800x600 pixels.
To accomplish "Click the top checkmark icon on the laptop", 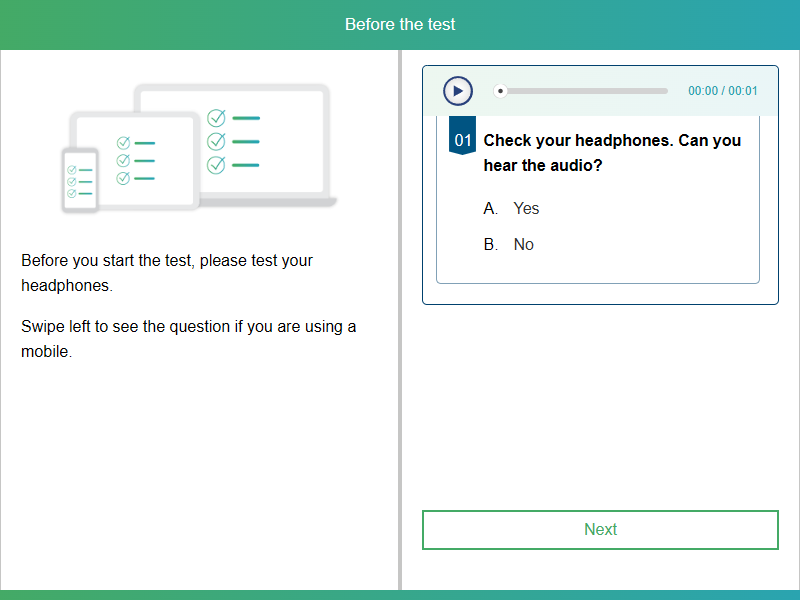I will pos(216,118).
